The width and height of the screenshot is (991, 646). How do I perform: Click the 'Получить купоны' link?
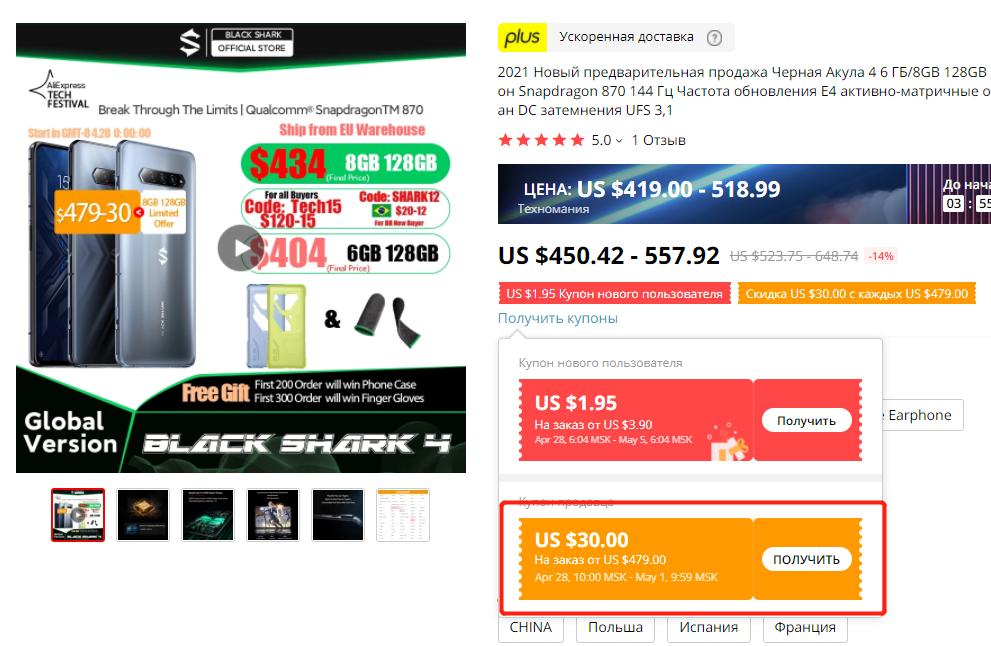pos(557,319)
